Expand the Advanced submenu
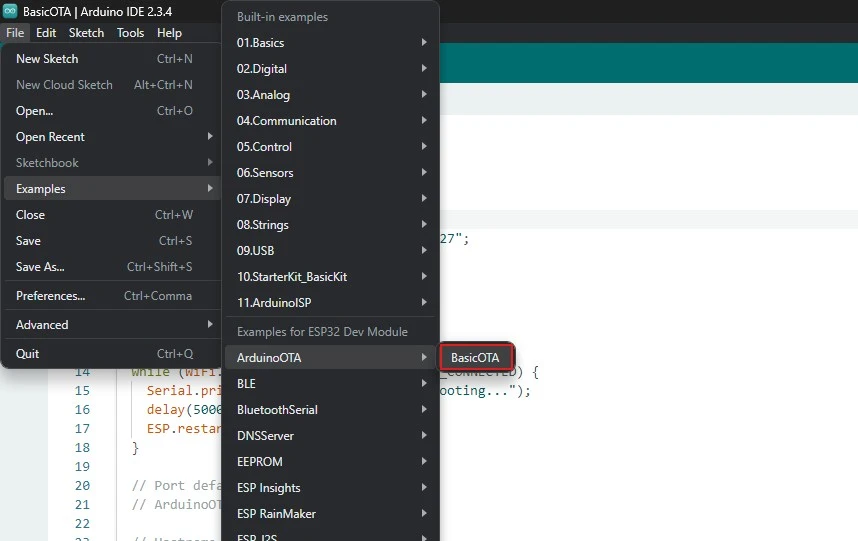Viewport: 858px width, 541px height. pyautogui.click(x=112, y=324)
